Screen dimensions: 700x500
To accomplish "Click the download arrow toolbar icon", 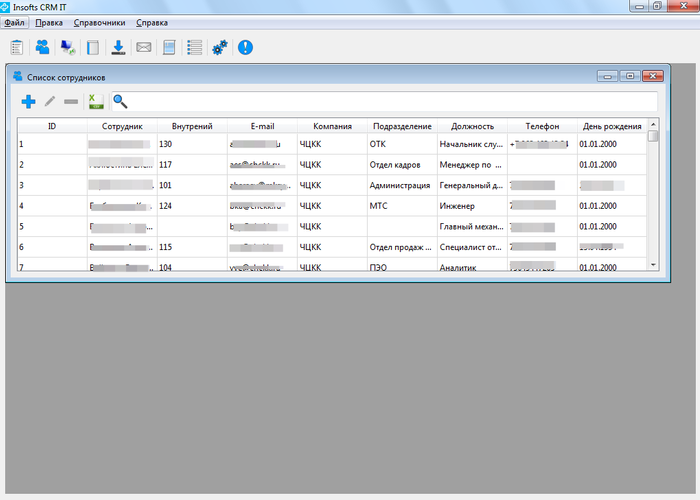I will [x=118, y=47].
